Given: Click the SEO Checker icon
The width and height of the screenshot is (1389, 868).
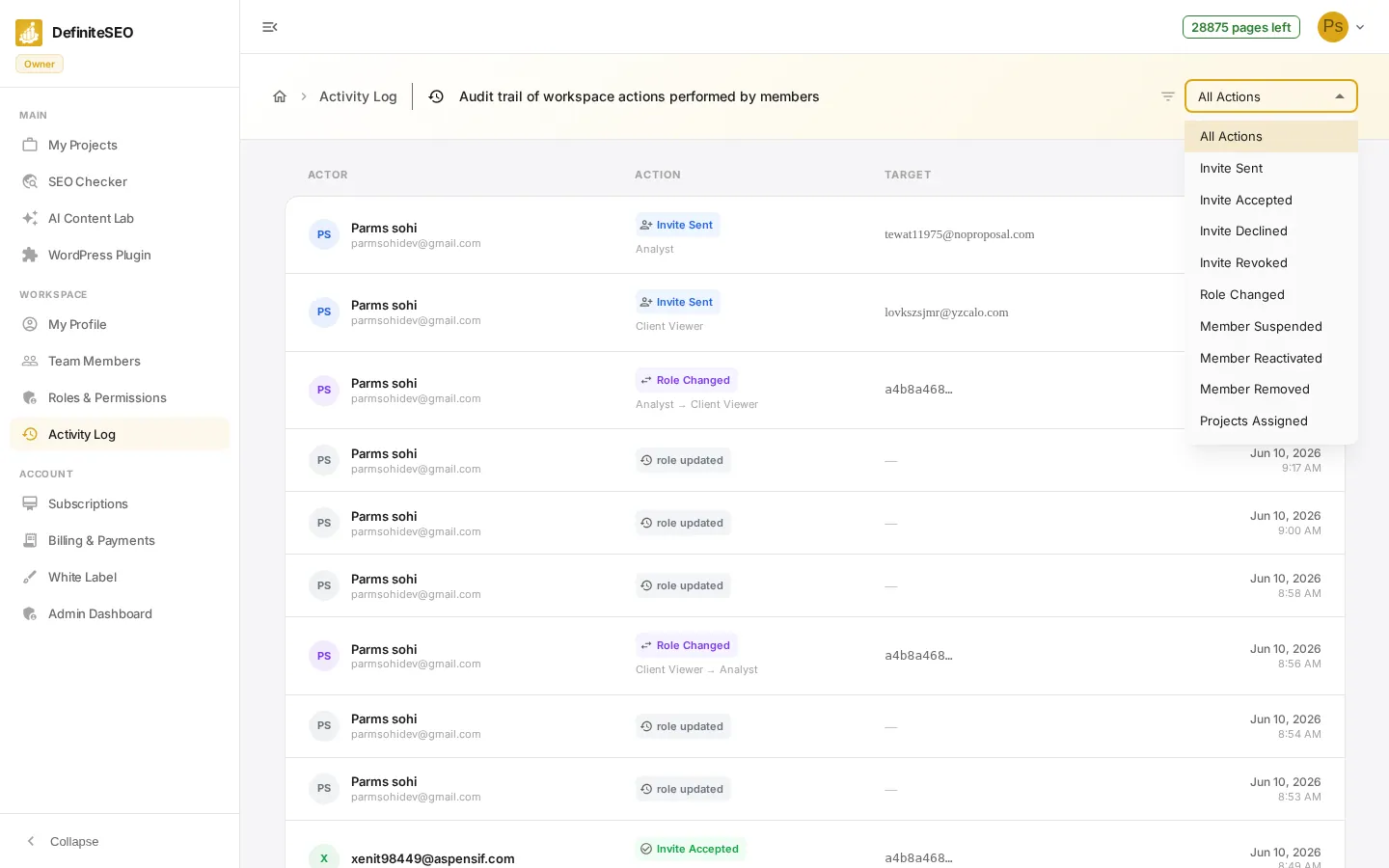Looking at the screenshot, I should point(30,181).
